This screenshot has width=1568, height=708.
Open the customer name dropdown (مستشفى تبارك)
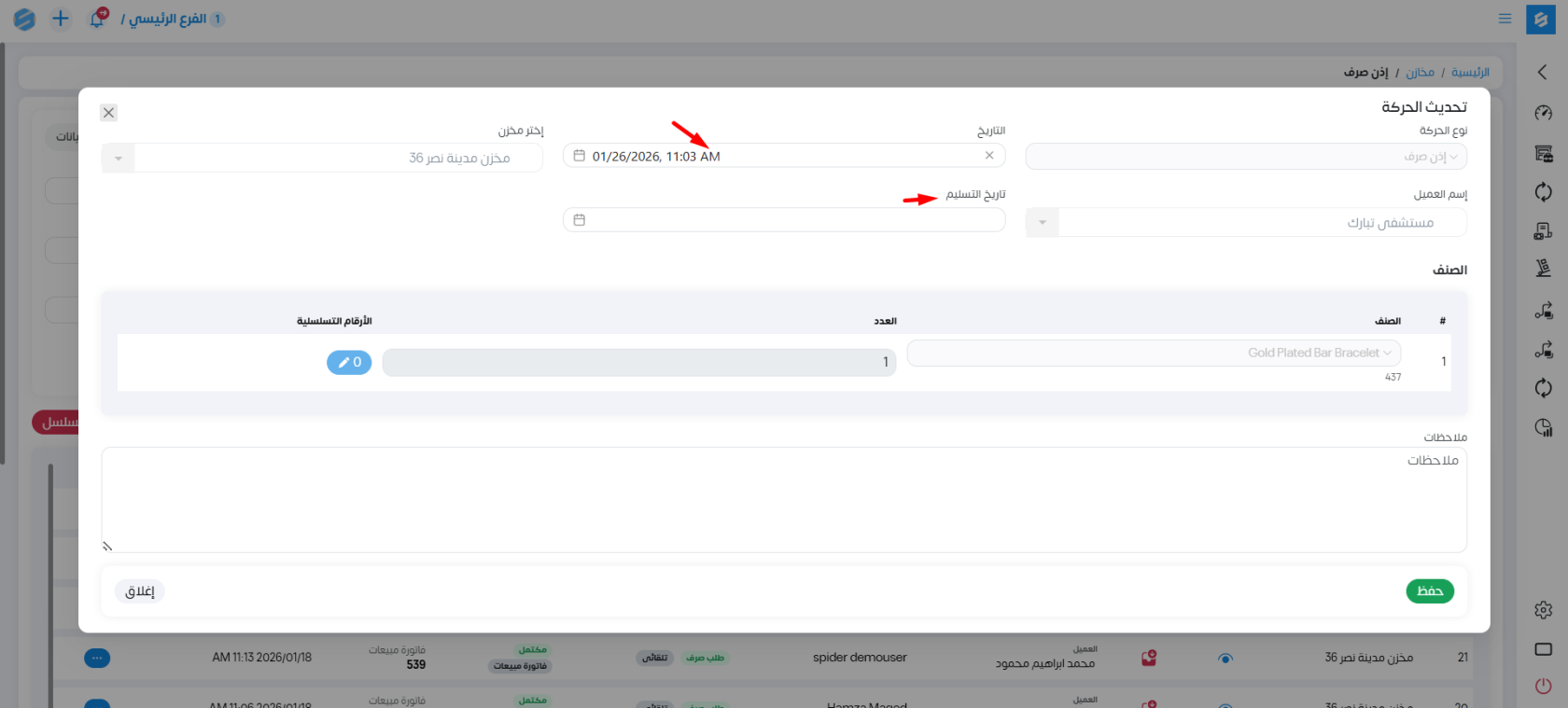click(1043, 223)
